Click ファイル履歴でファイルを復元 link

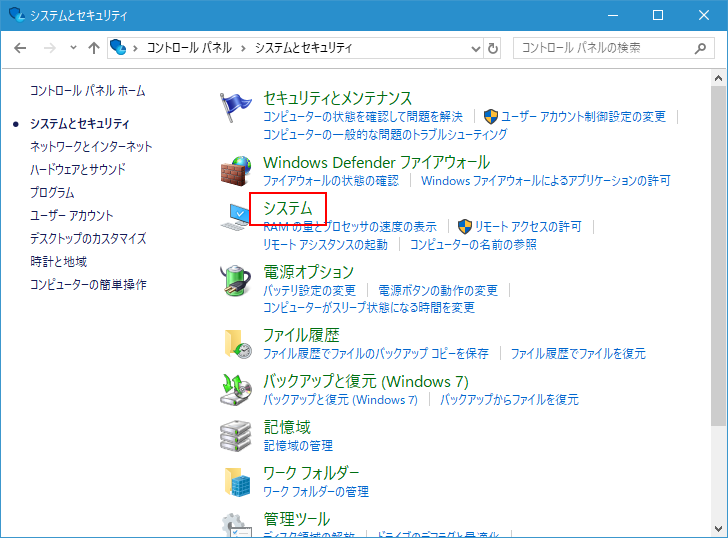[578, 354]
